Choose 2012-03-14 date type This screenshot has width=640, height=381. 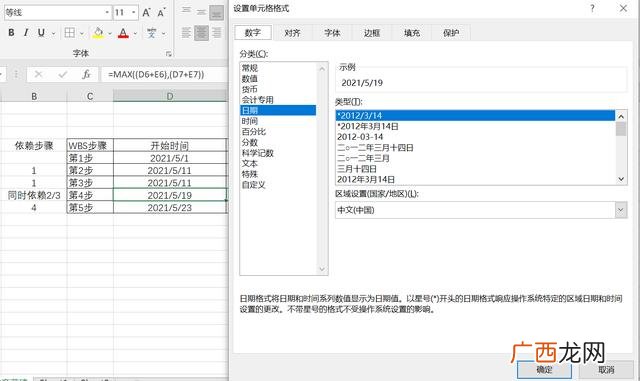(x=476, y=137)
